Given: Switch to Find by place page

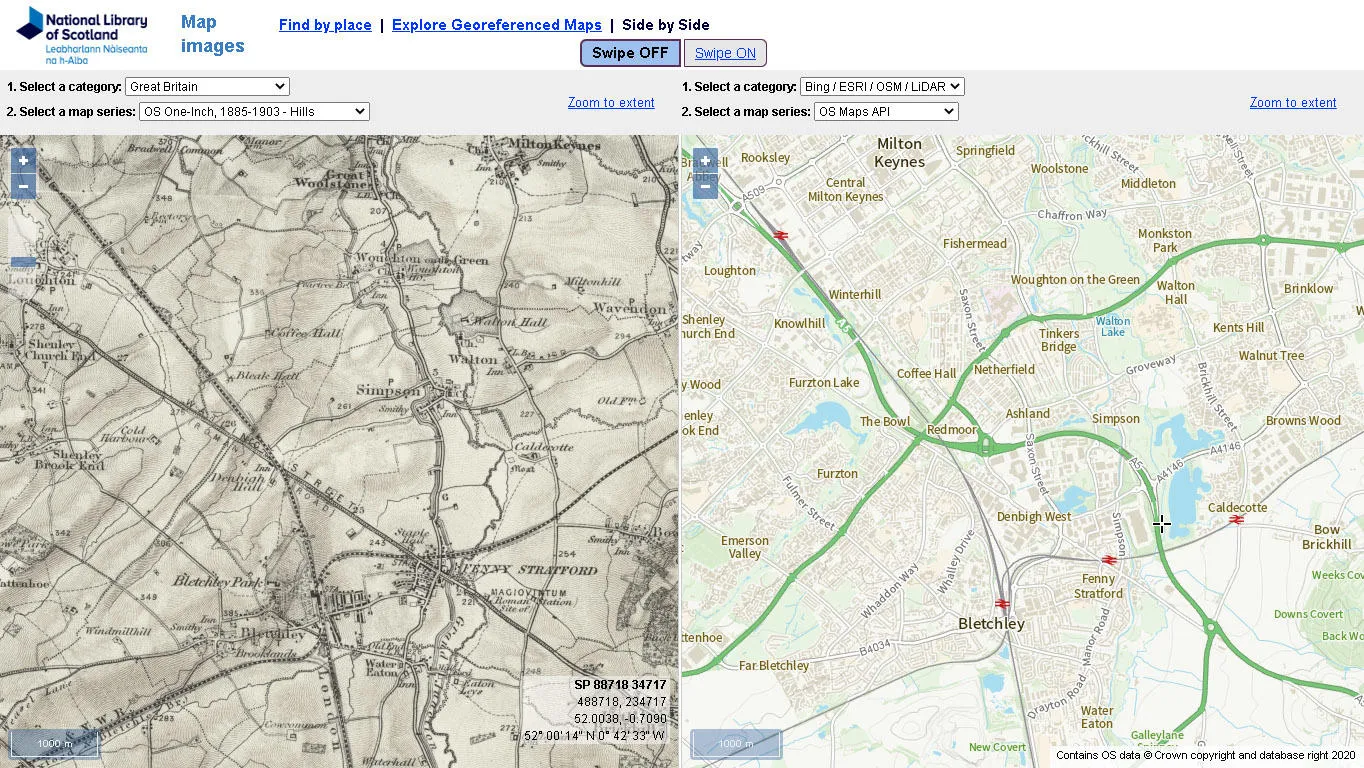Looking at the screenshot, I should point(325,25).
